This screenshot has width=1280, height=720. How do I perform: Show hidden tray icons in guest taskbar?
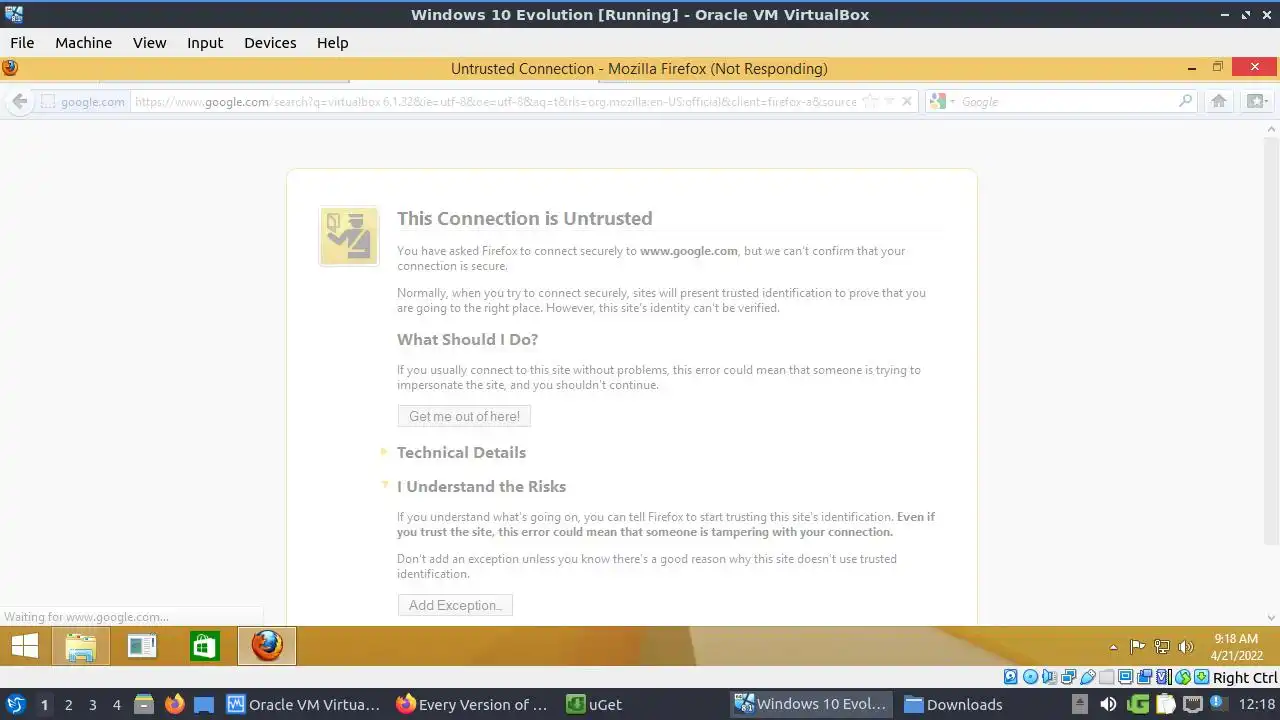point(1113,647)
